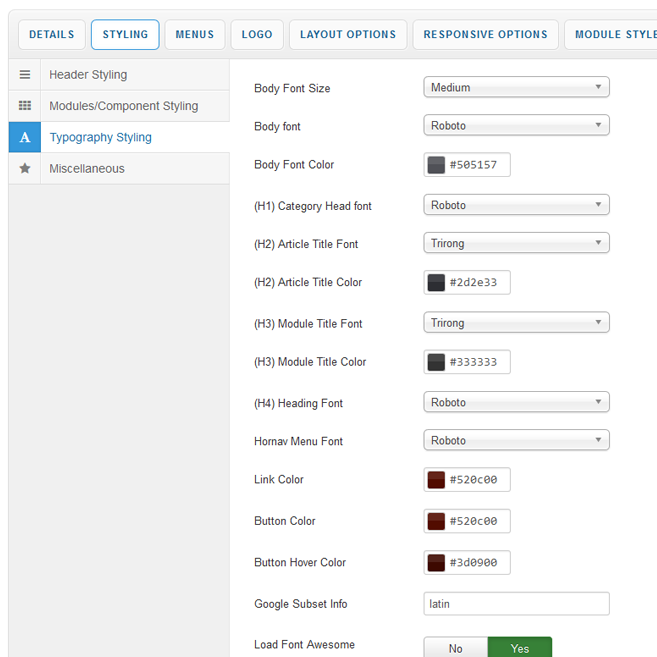Open the (H2) Article Title Font dropdown
The width and height of the screenshot is (657, 657).
516,243
